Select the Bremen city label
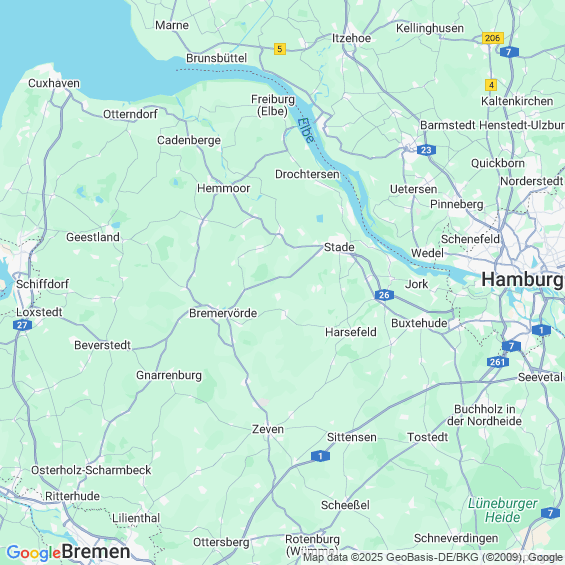The width and height of the screenshot is (565, 565). pos(96,552)
